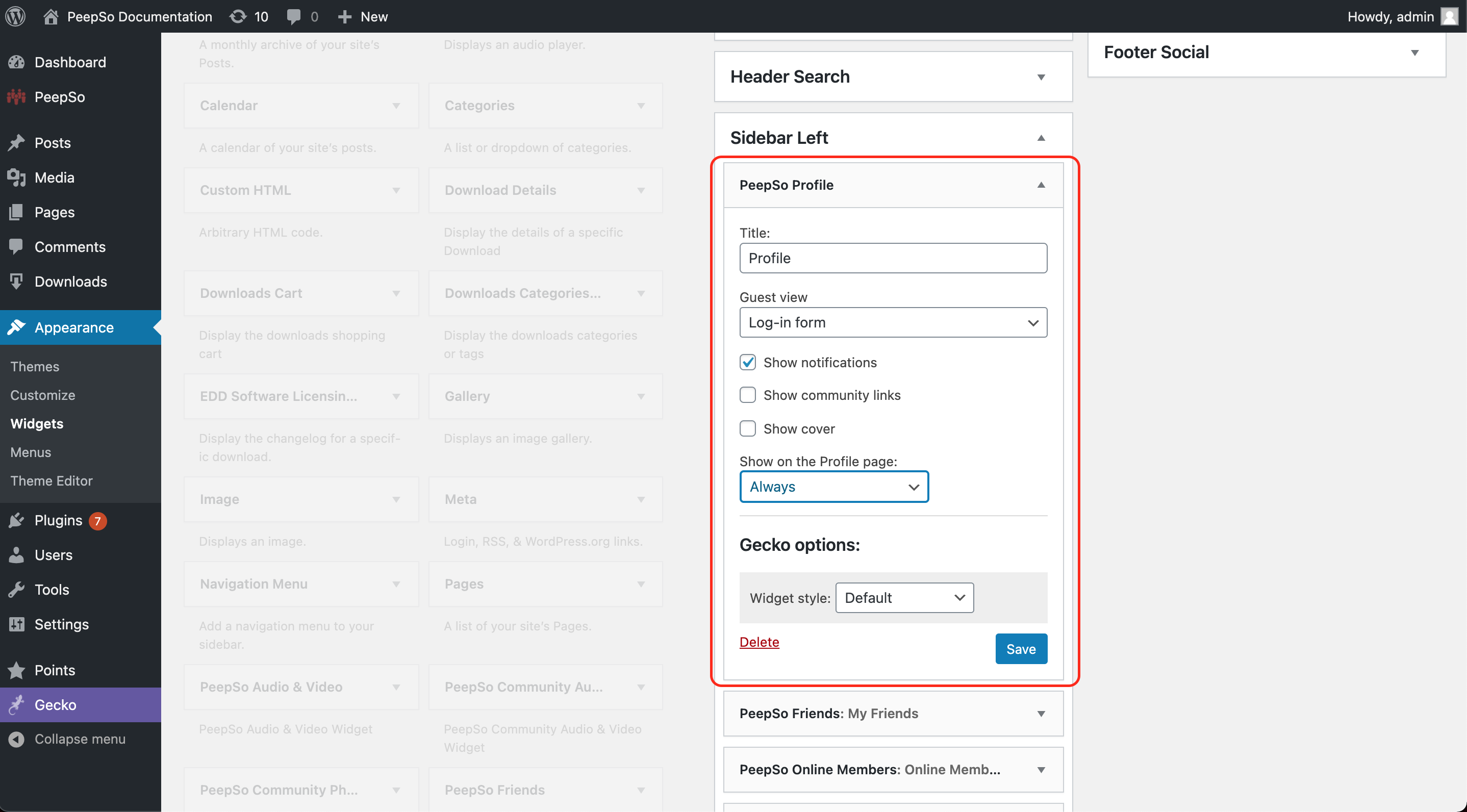Click PeepSo Documentation site link
The image size is (1467, 812).
(x=140, y=16)
